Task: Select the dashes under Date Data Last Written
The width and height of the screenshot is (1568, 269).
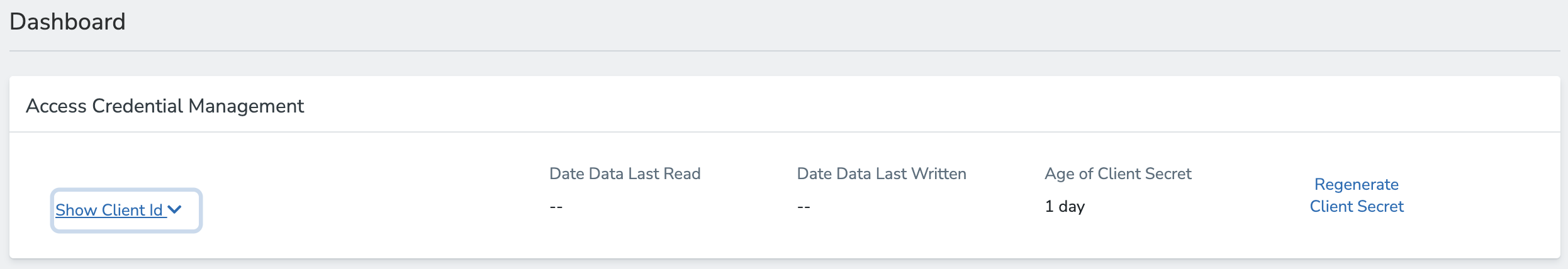Action: pyautogui.click(x=804, y=207)
